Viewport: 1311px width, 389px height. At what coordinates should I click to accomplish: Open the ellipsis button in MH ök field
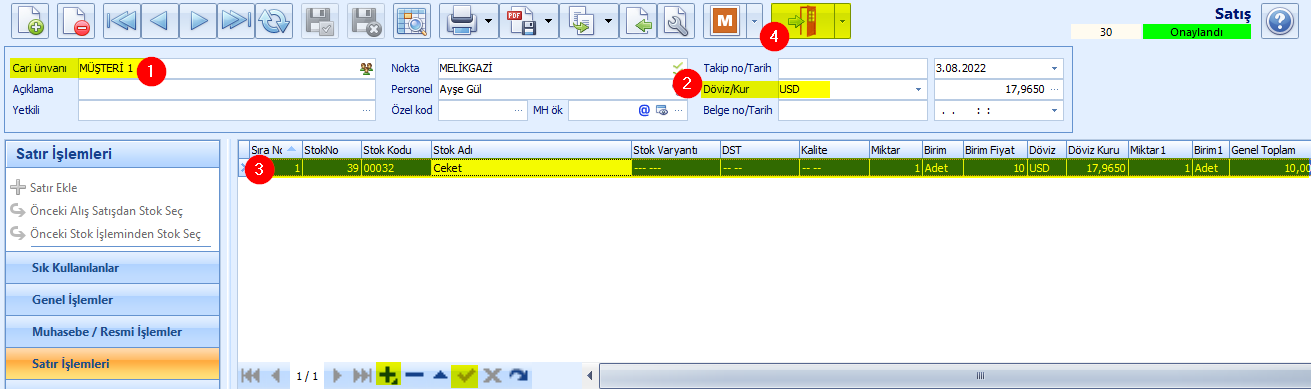point(679,110)
